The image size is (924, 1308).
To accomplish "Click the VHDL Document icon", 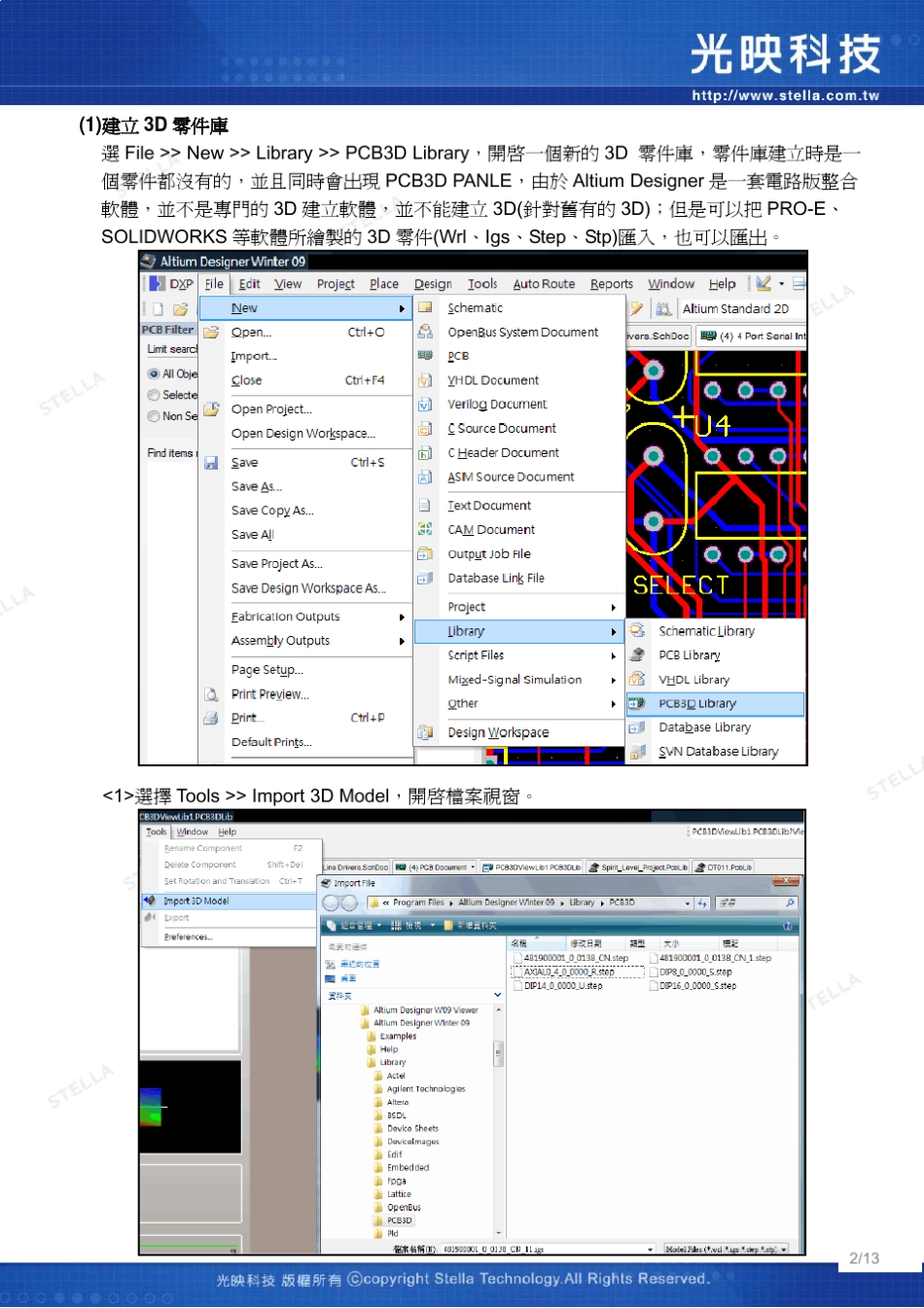I will tap(425, 380).
